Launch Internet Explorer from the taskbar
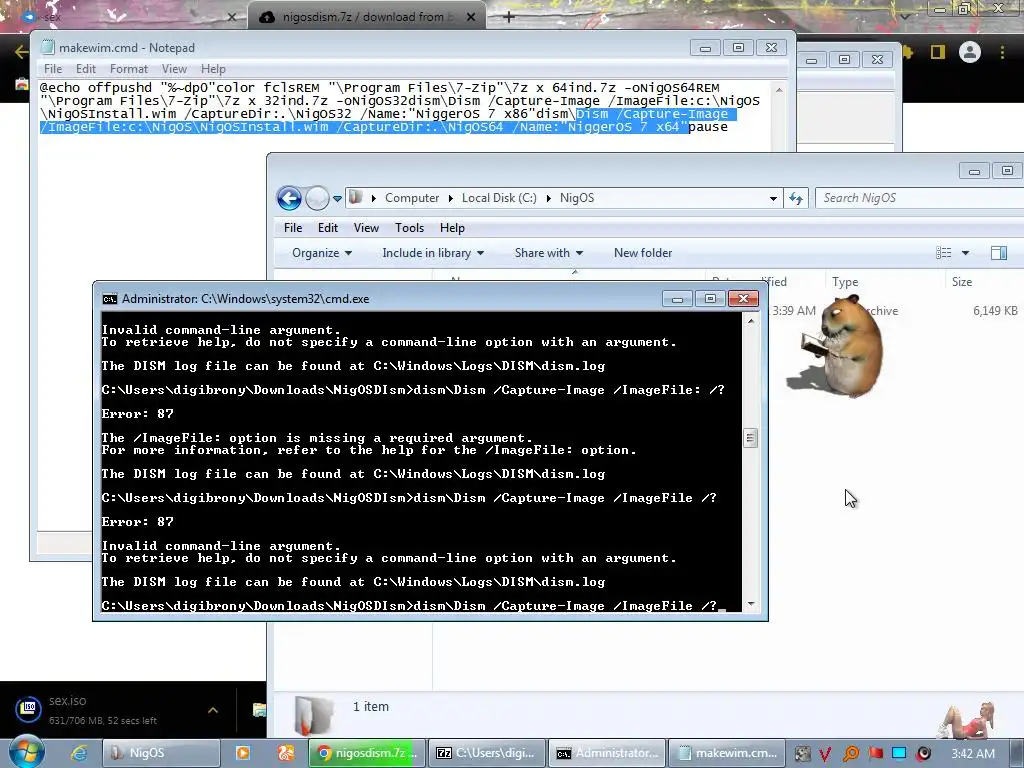Viewport: 1024px width, 768px height. click(x=79, y=753)
